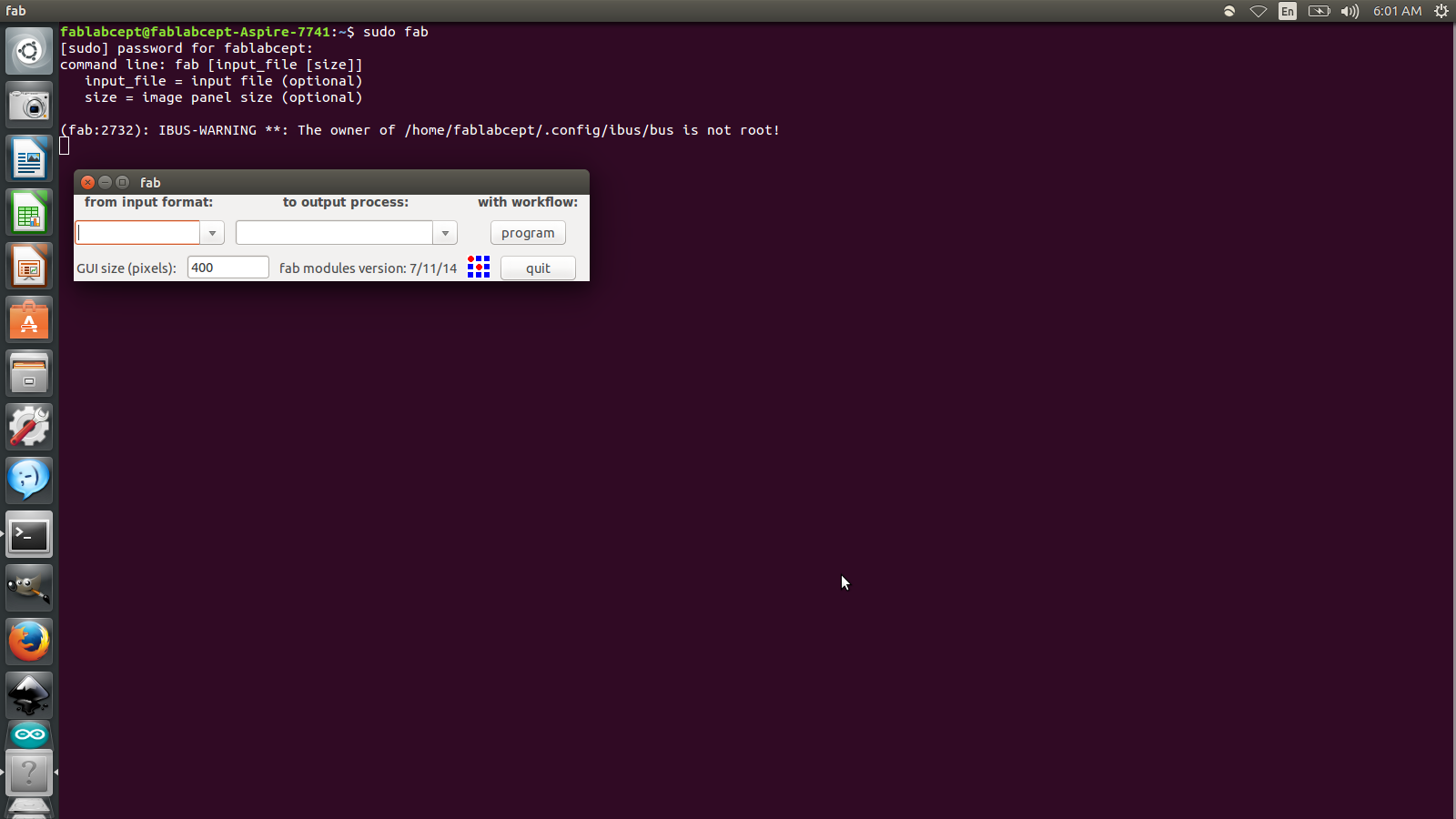This screenshot has height=819, width=1456.
Task: Open the battery status indicator
Action: point(1319,11)
